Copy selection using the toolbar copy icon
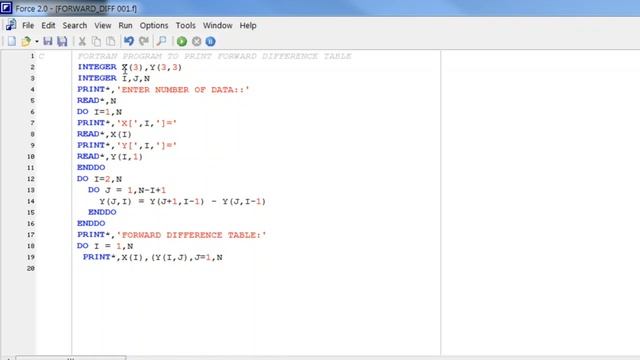Viewport: 640px width, 360px height. [96, 41]
